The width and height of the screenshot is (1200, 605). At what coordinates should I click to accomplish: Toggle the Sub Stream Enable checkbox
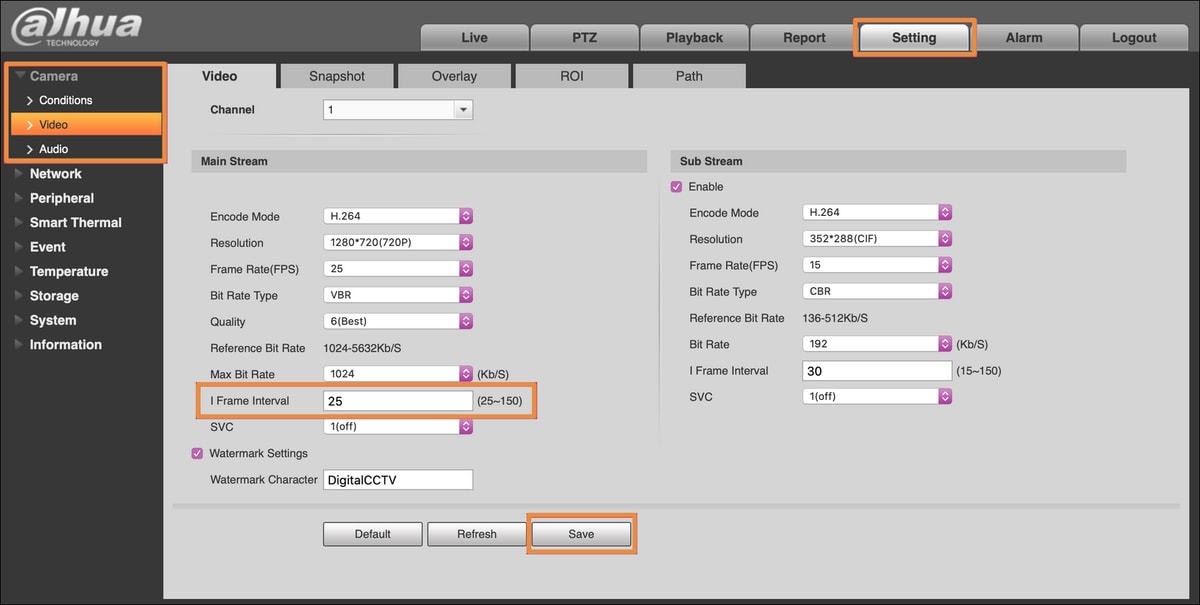[676, 187]
